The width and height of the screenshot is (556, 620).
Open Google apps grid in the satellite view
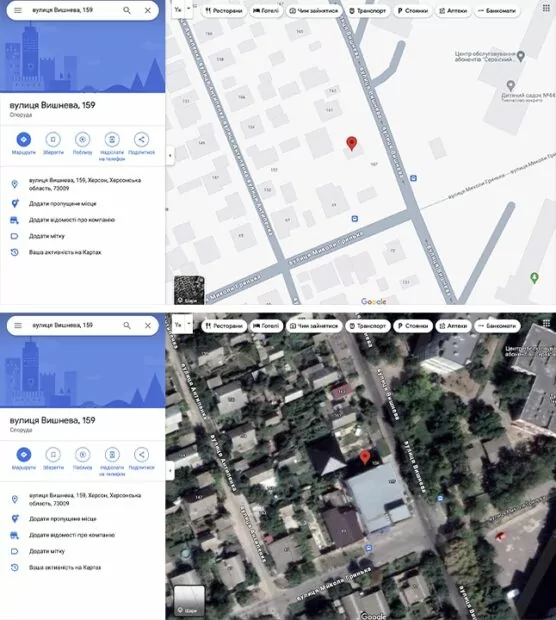pos(546,323)
